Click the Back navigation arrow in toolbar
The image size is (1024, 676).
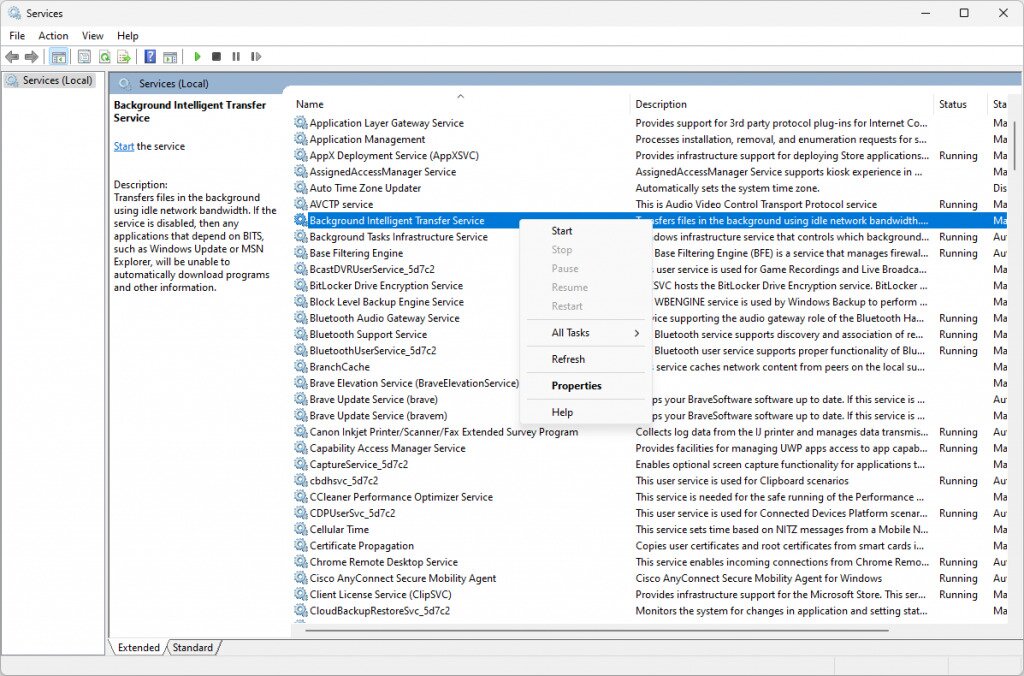(x=11, y=56)
